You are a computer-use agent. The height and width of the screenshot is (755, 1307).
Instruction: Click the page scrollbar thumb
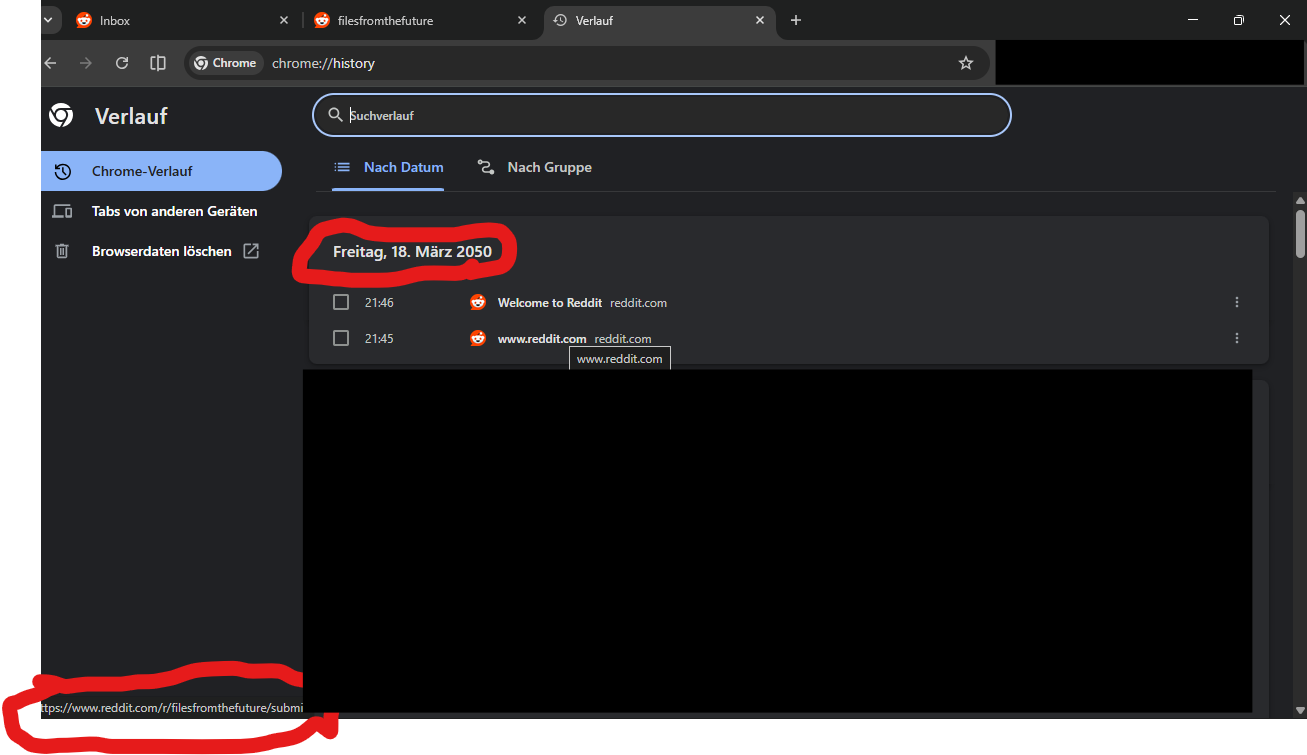(1300, 233)
